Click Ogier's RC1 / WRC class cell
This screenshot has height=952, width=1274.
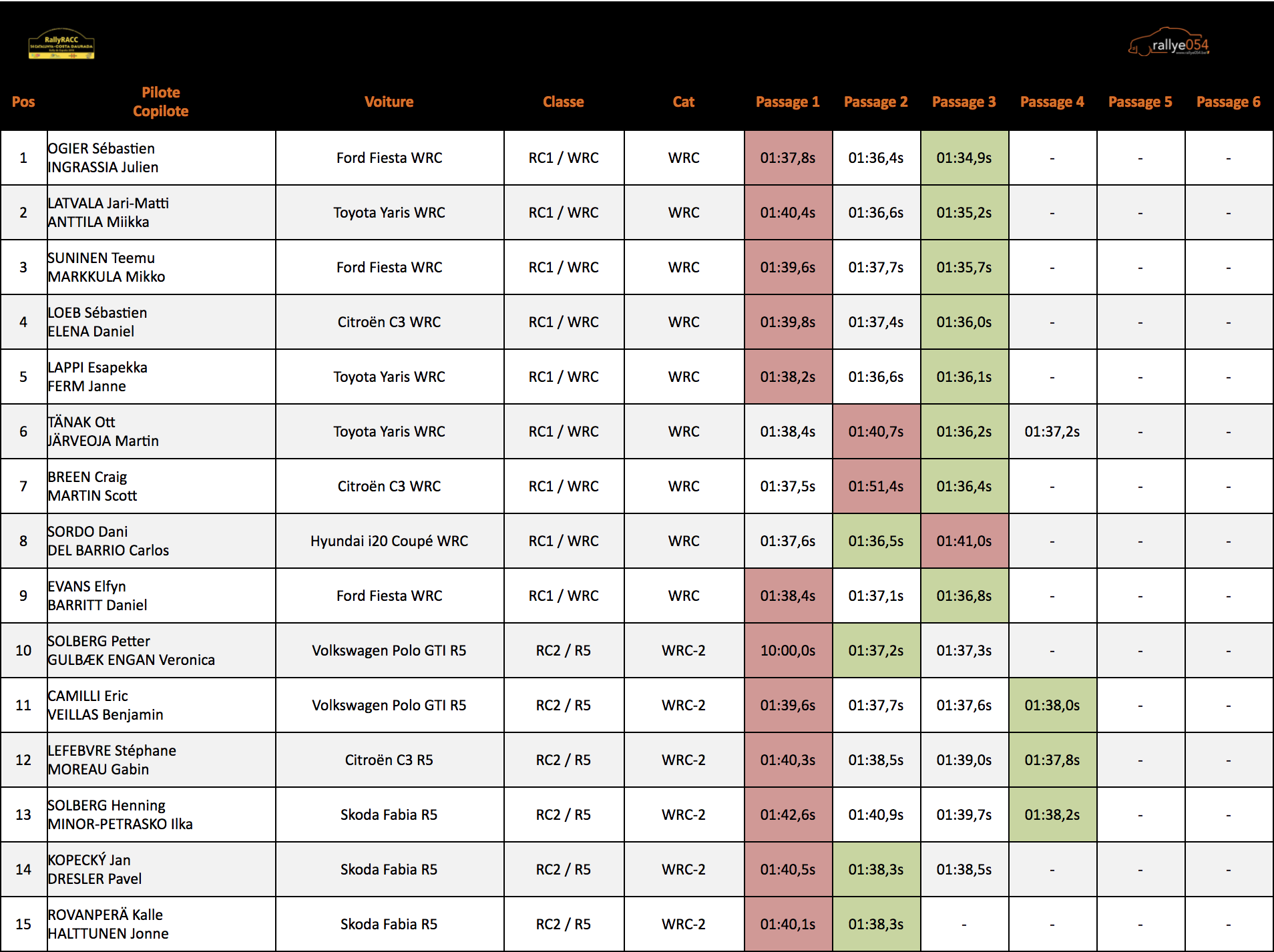pos(564,158)
